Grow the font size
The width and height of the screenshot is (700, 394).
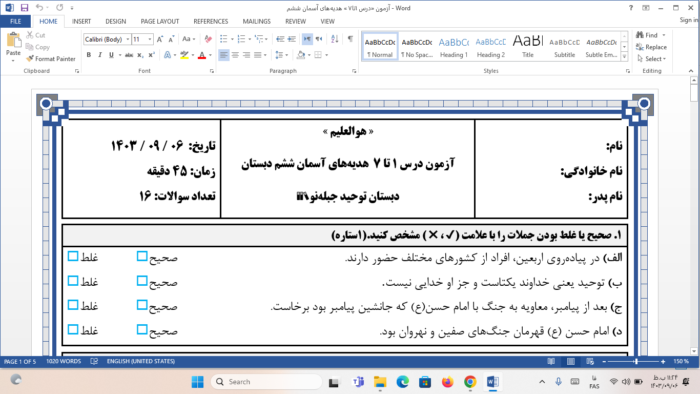click(x=160, y=39)
